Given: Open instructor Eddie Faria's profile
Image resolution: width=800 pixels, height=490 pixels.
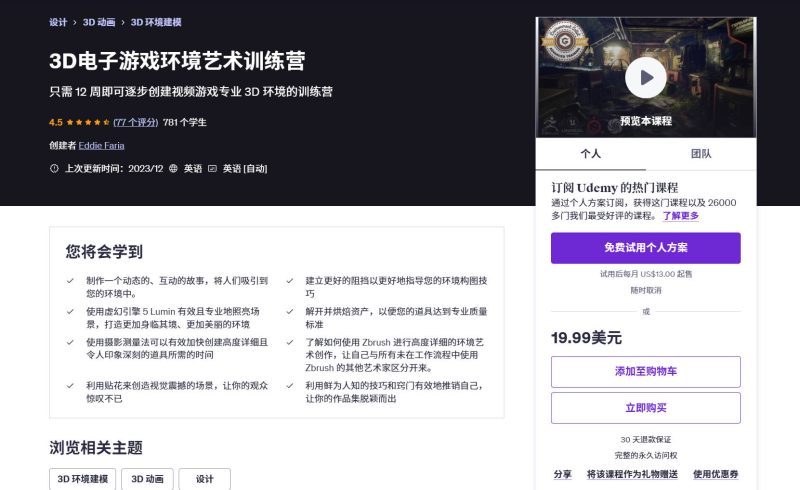Looking at the screenshot, I should tap(102, 145).
